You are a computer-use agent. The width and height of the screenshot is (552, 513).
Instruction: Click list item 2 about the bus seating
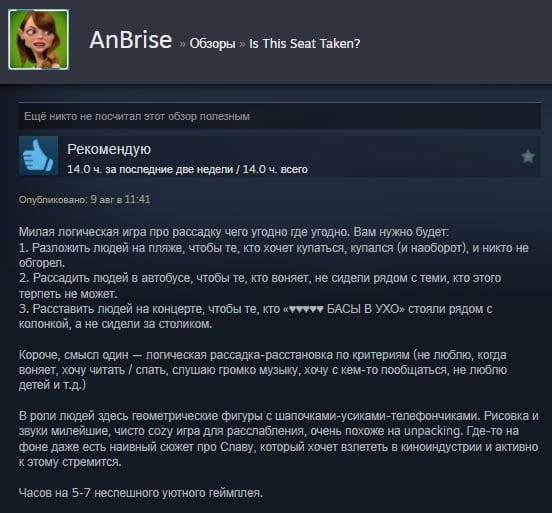(x=260, y=286)
